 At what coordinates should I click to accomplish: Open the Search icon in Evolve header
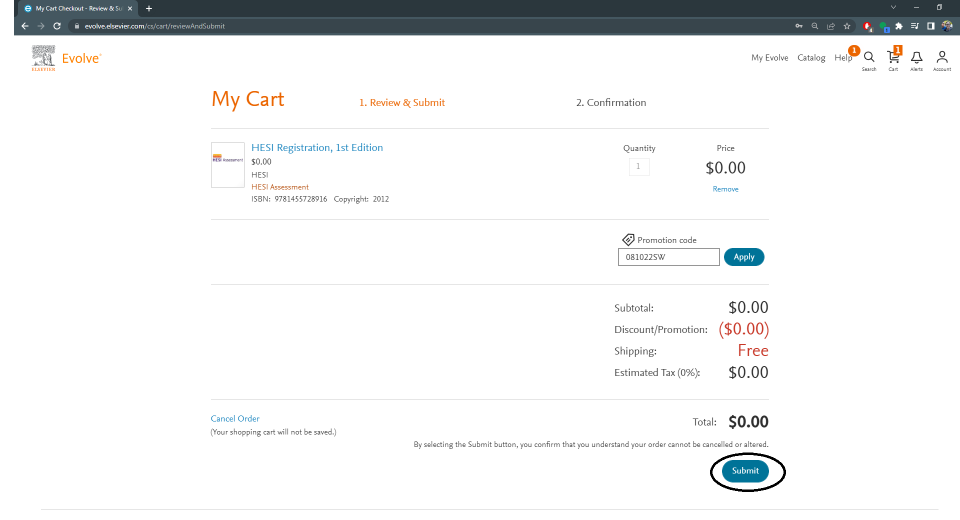coord(869,58)
